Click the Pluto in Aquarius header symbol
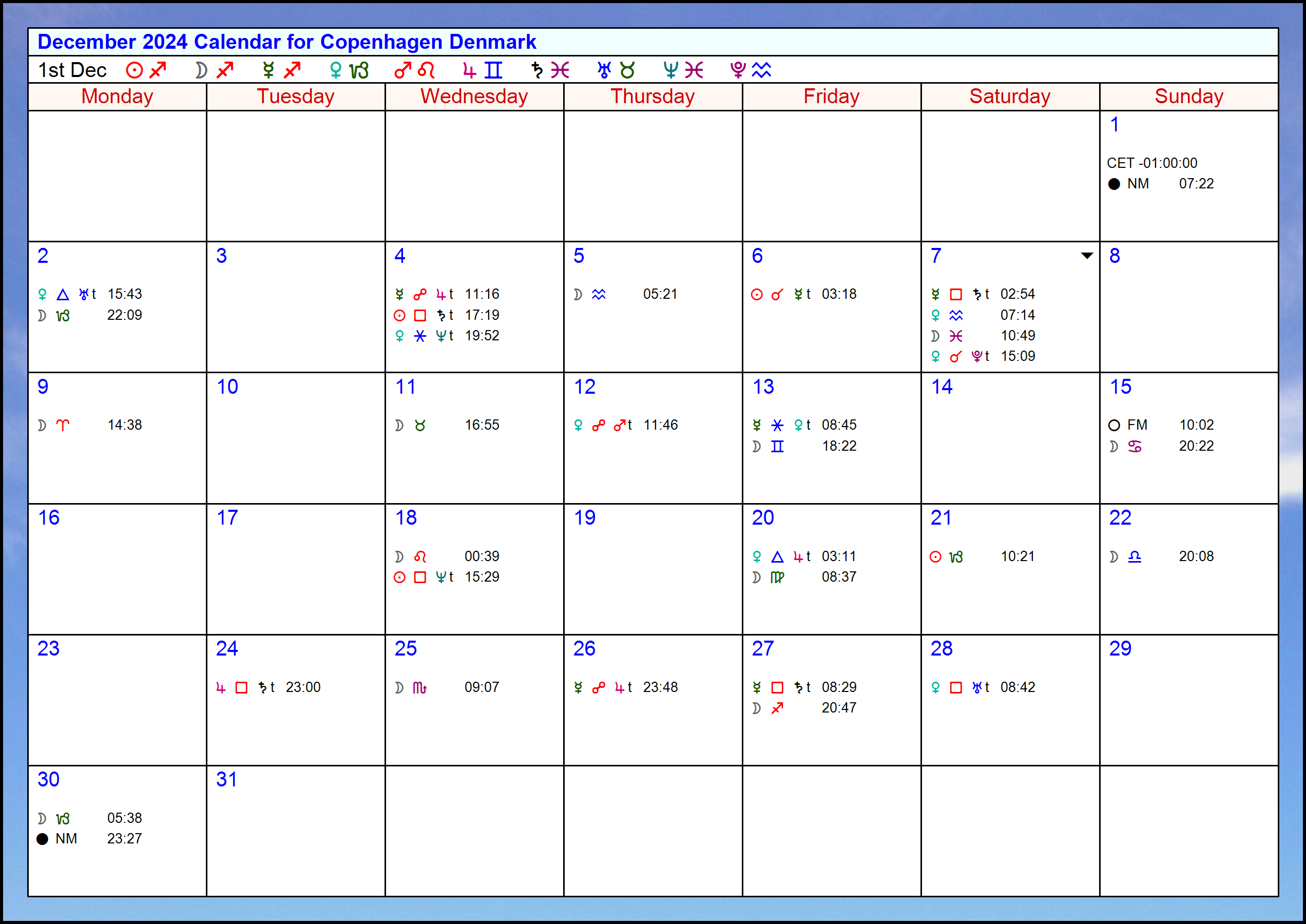The image size is (1306, 924). click(751, 70)
